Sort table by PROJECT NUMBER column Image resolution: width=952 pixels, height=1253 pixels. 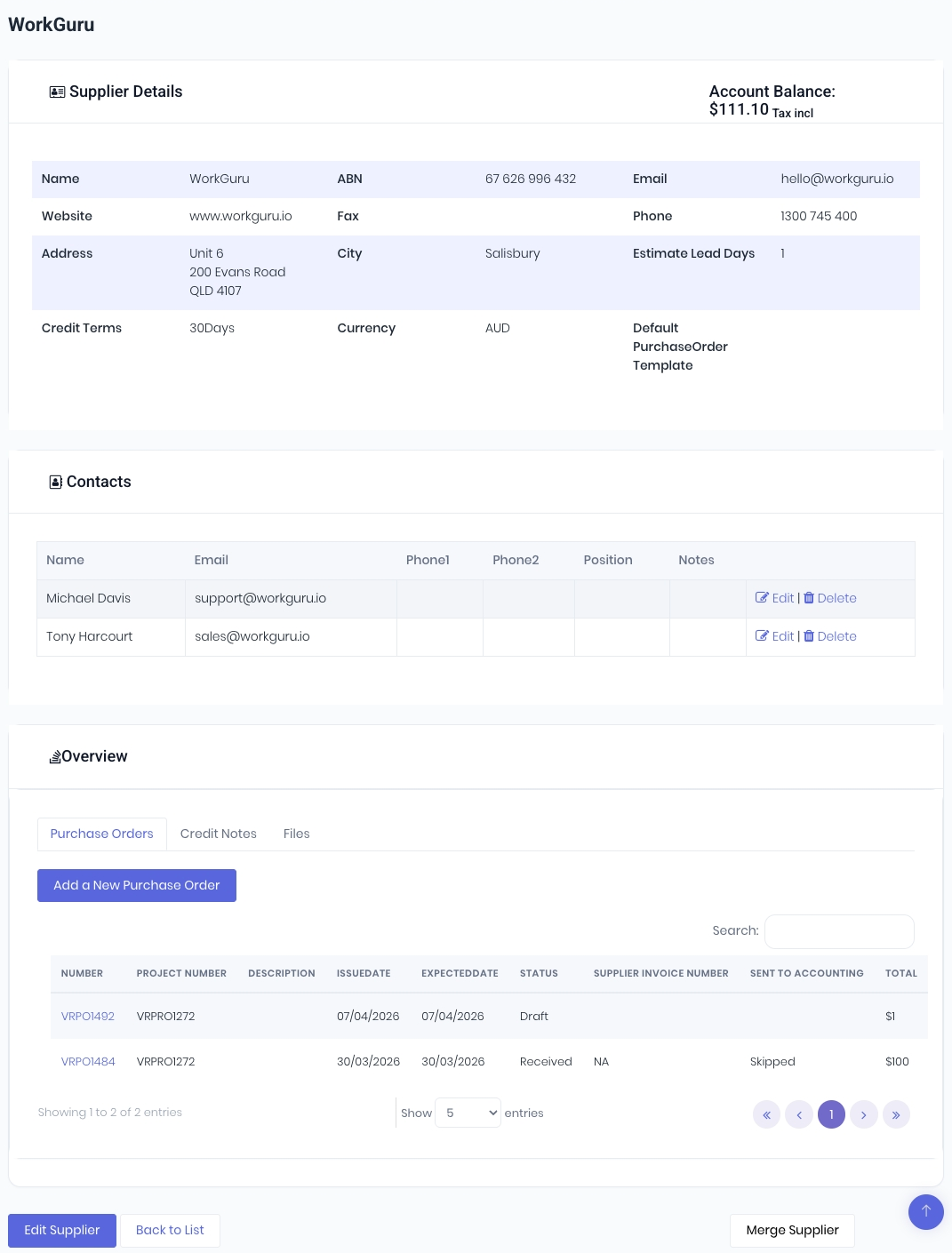[x=181, y=974]
